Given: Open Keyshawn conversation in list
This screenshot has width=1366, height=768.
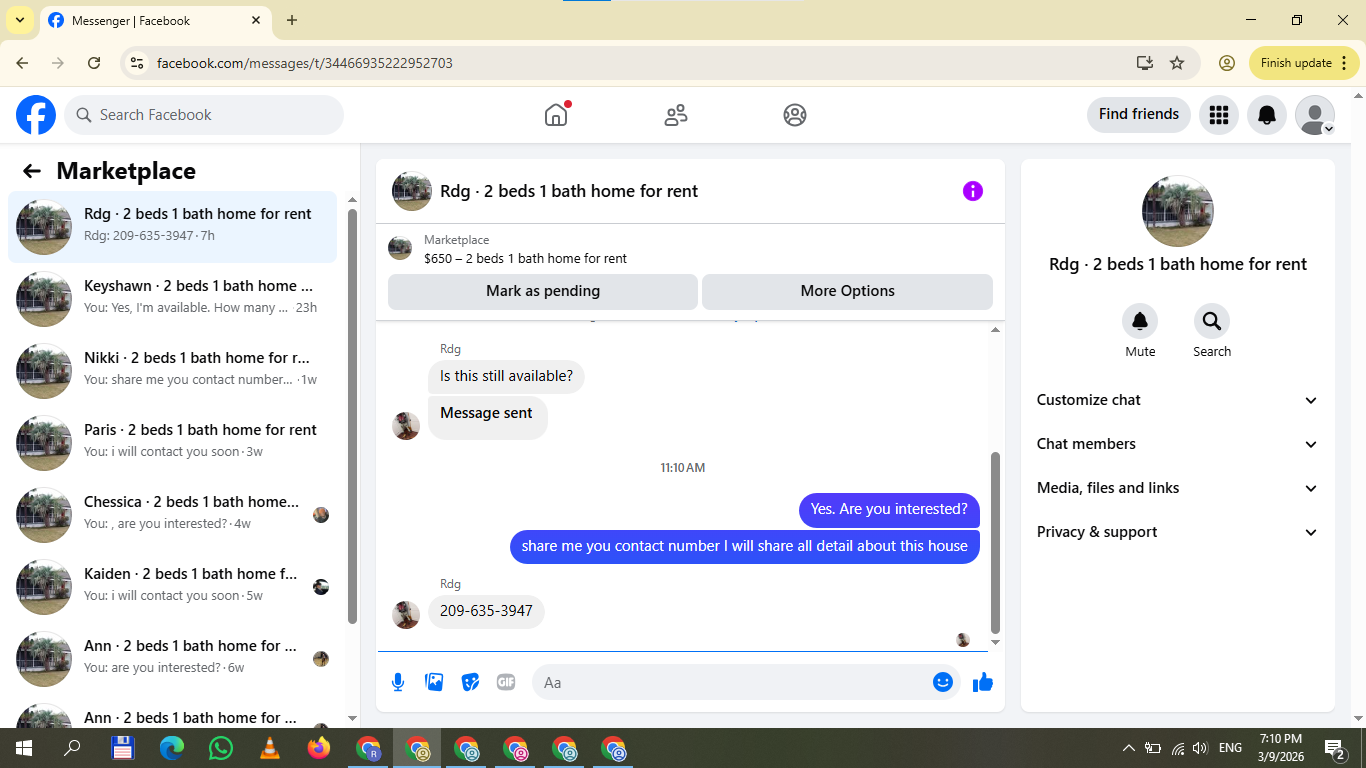Looking at the screenshot, I should (x=172, y=299).
